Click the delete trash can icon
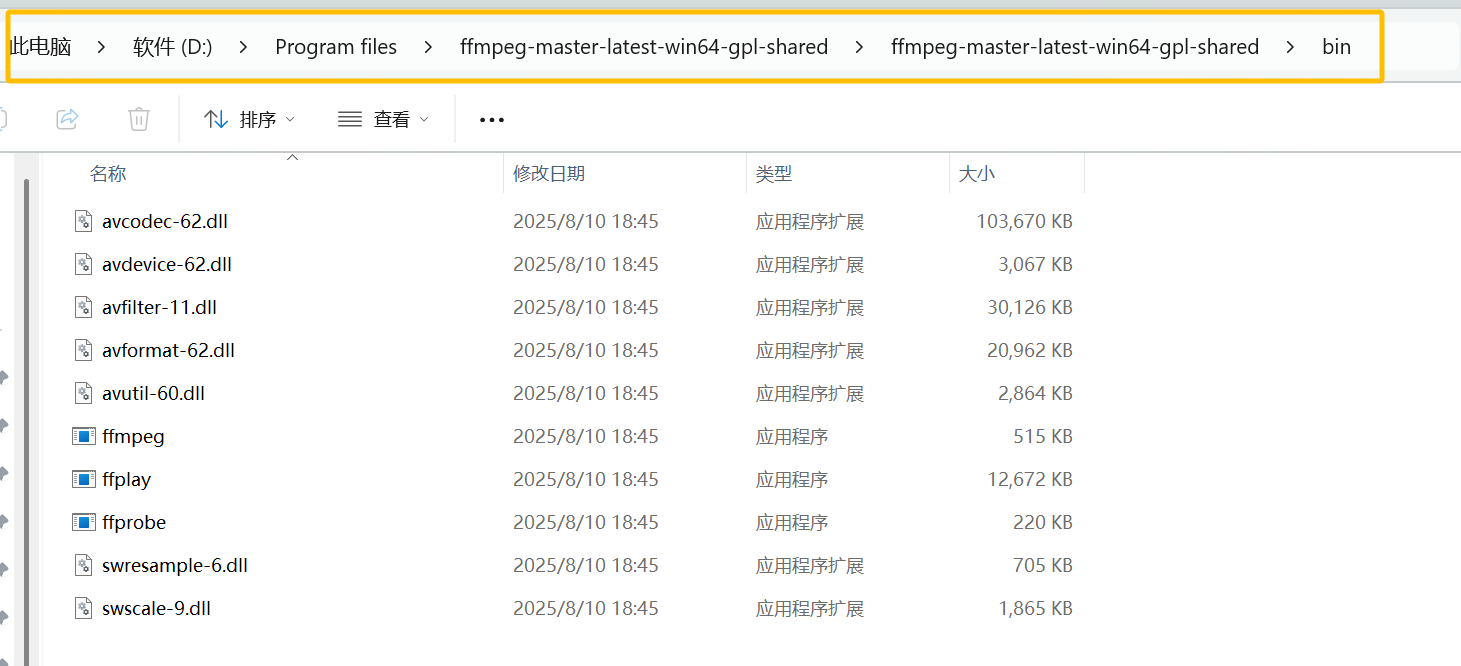The height and width of the screenshot is (666, 1461). [139, 119]
